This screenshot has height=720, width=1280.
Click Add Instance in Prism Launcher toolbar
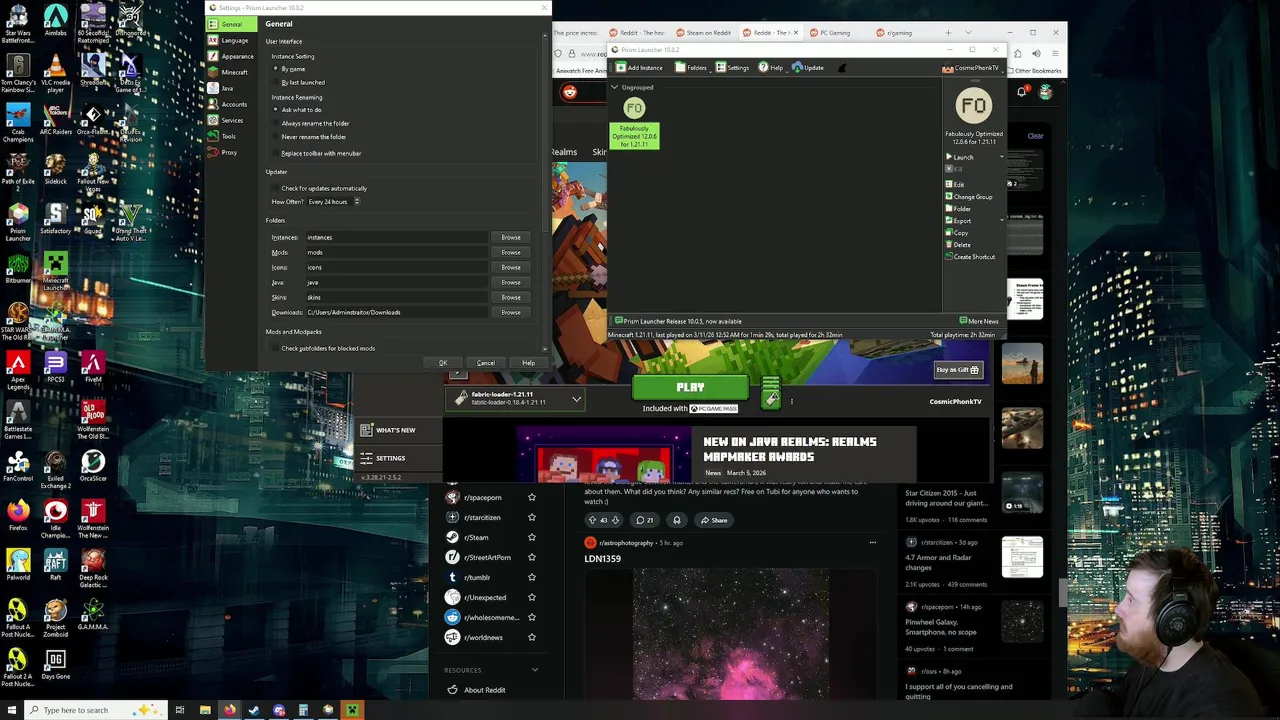639,67
